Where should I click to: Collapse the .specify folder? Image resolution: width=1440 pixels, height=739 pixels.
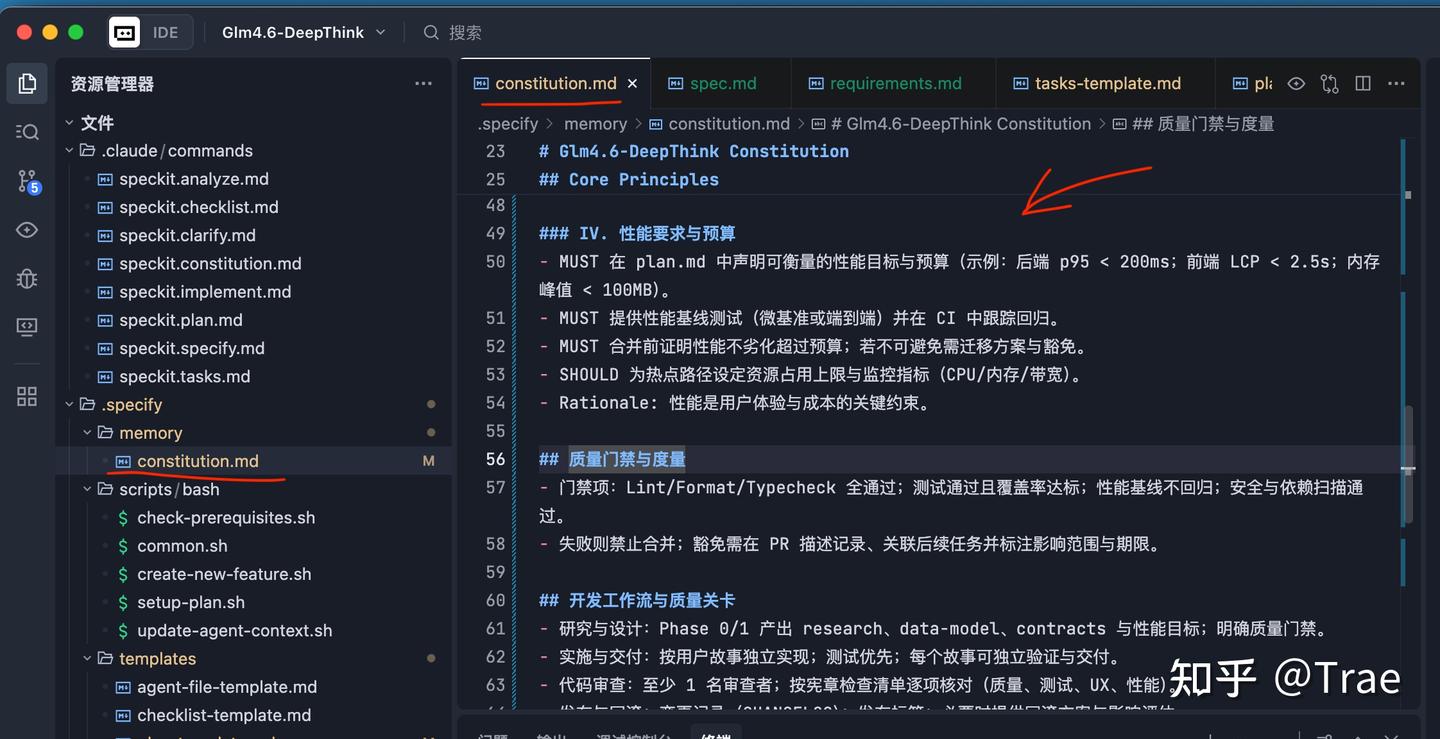coord(69,404)
